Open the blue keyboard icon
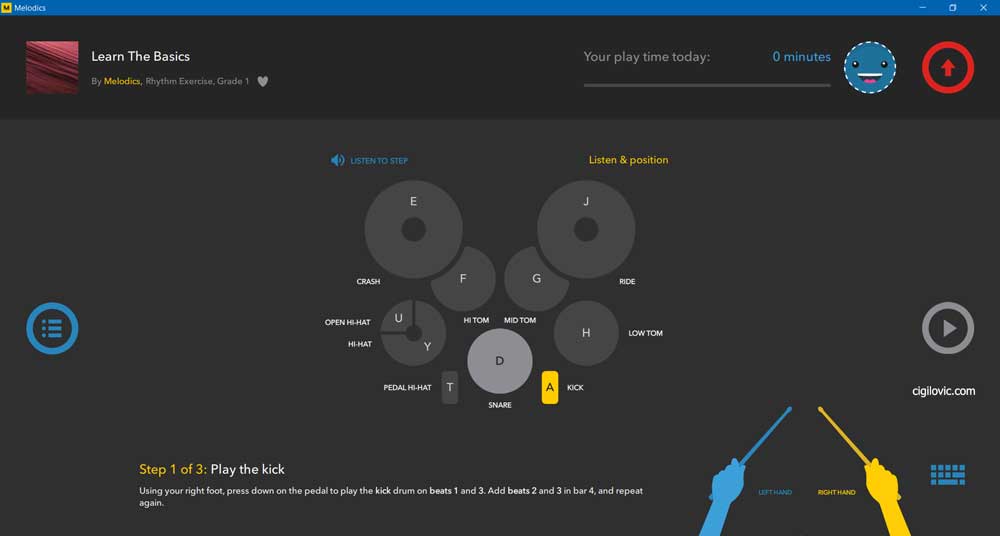The height and width of the screenshot is (536, 1000). tap(947, 473)
